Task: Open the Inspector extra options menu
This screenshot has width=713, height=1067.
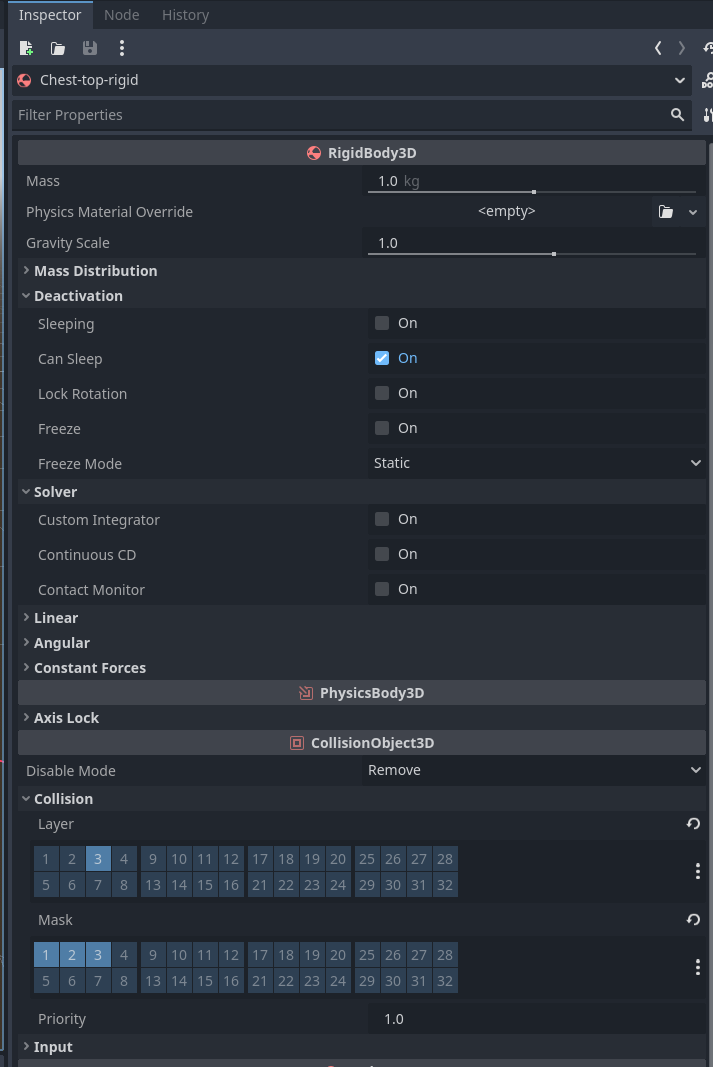Action: pyautogui.click(x=122, y=48)
